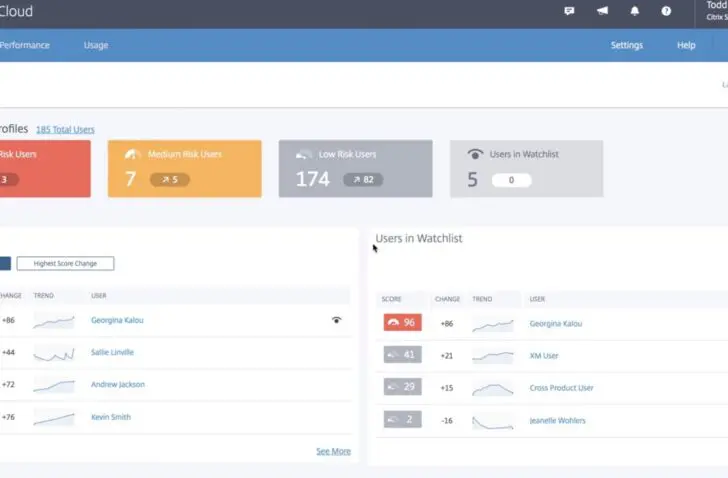Viewport: 728px width, 478px height.
Task: Click trend sparkline for Sallie Linville
Action: tap(54, 354)
